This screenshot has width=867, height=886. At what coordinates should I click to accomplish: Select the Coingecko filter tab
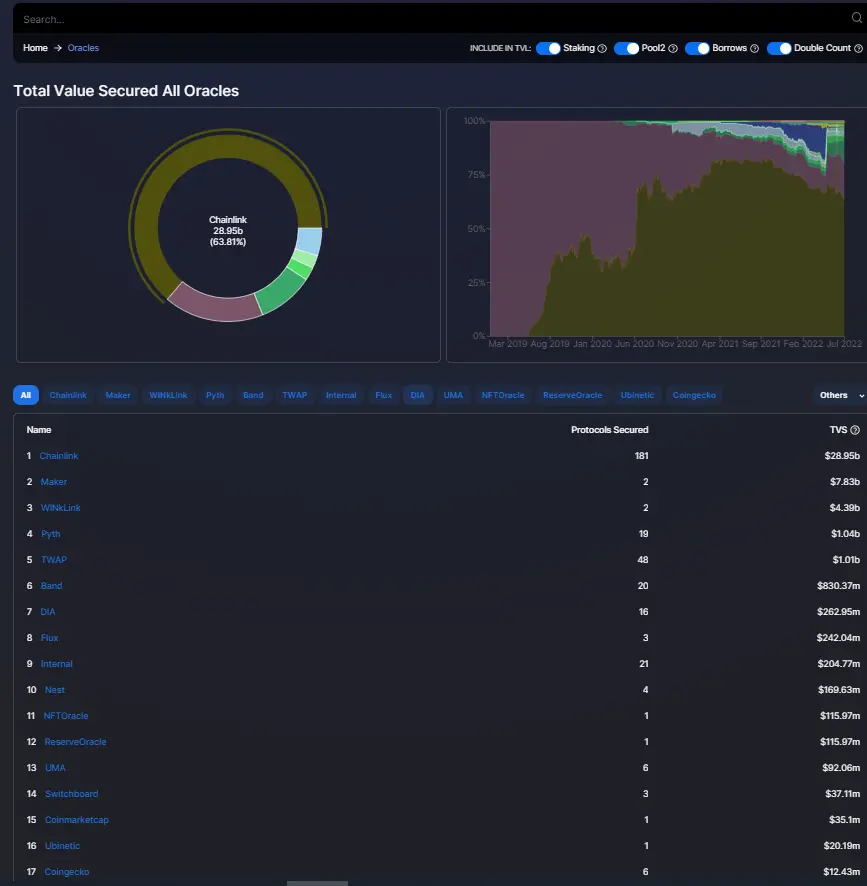694,395
